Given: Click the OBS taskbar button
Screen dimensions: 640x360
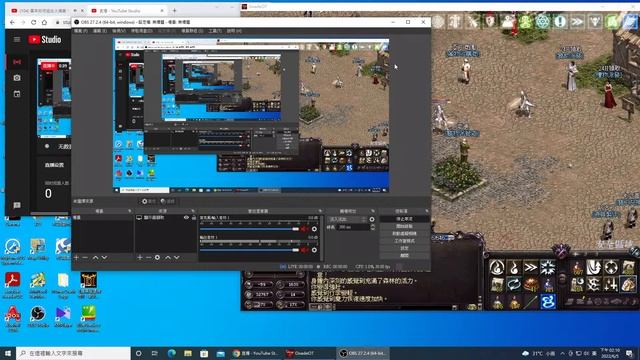Looking at the screenshot, I should click(x=363, y=353).
